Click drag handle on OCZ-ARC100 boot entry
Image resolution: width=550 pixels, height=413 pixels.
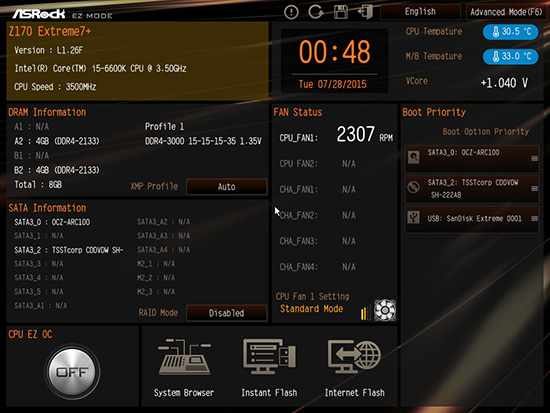534,159
